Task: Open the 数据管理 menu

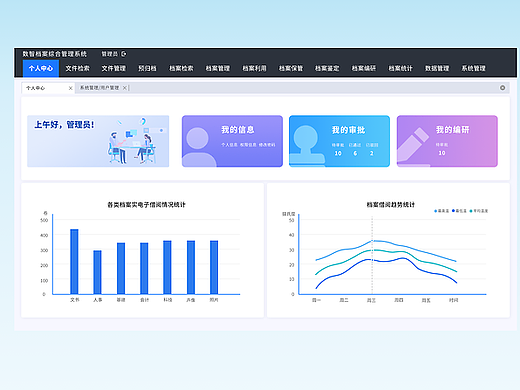Action: (x=437, y=68)
